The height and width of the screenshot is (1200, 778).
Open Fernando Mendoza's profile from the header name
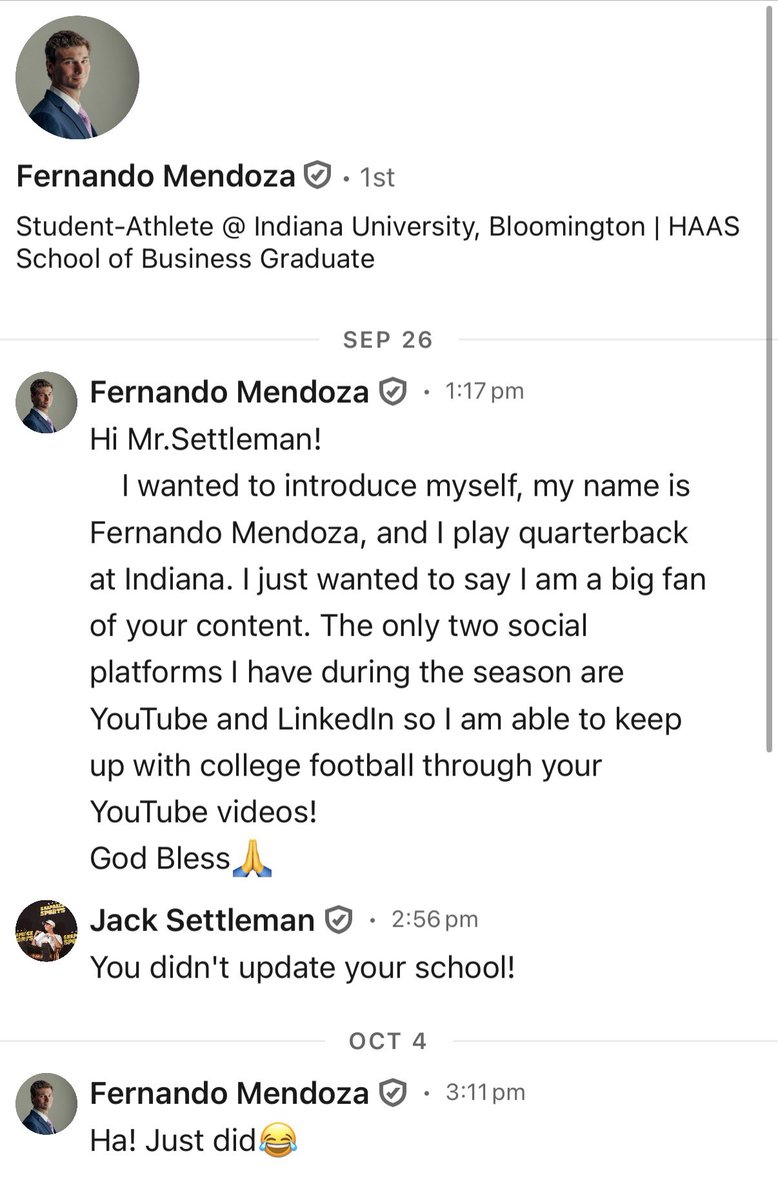[x=156, y=177]
